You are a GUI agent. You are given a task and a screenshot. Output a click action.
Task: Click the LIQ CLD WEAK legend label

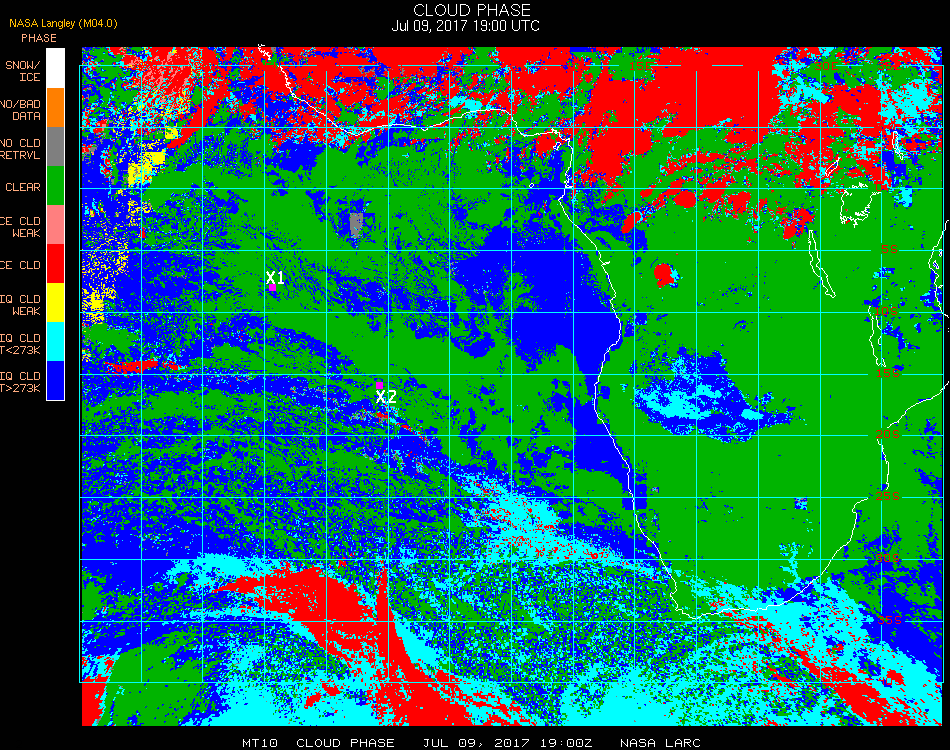(x=20, y=305)
